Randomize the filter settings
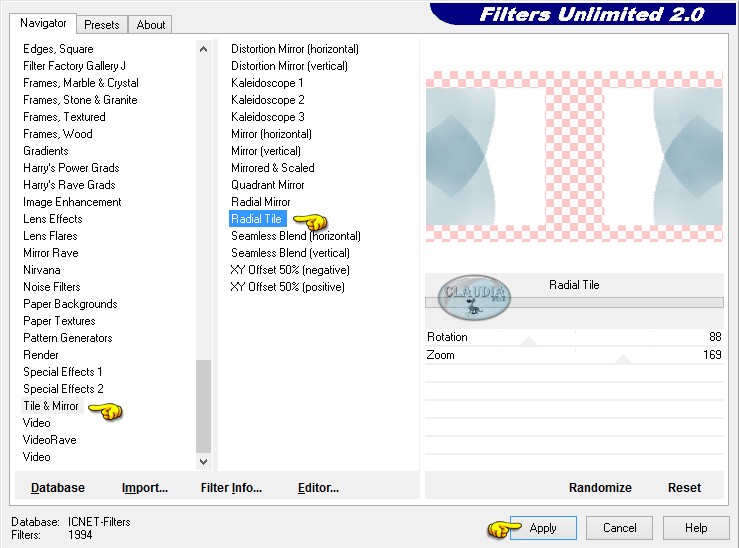 pos(600,488)
